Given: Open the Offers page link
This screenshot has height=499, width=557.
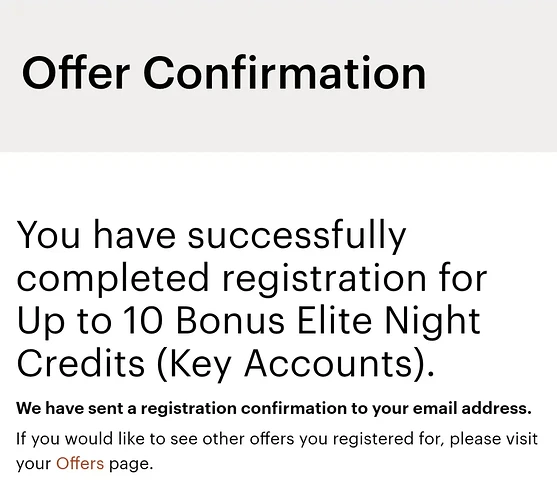Looking at the screenshot, I should pyautogui.click(x=80, y=463).
